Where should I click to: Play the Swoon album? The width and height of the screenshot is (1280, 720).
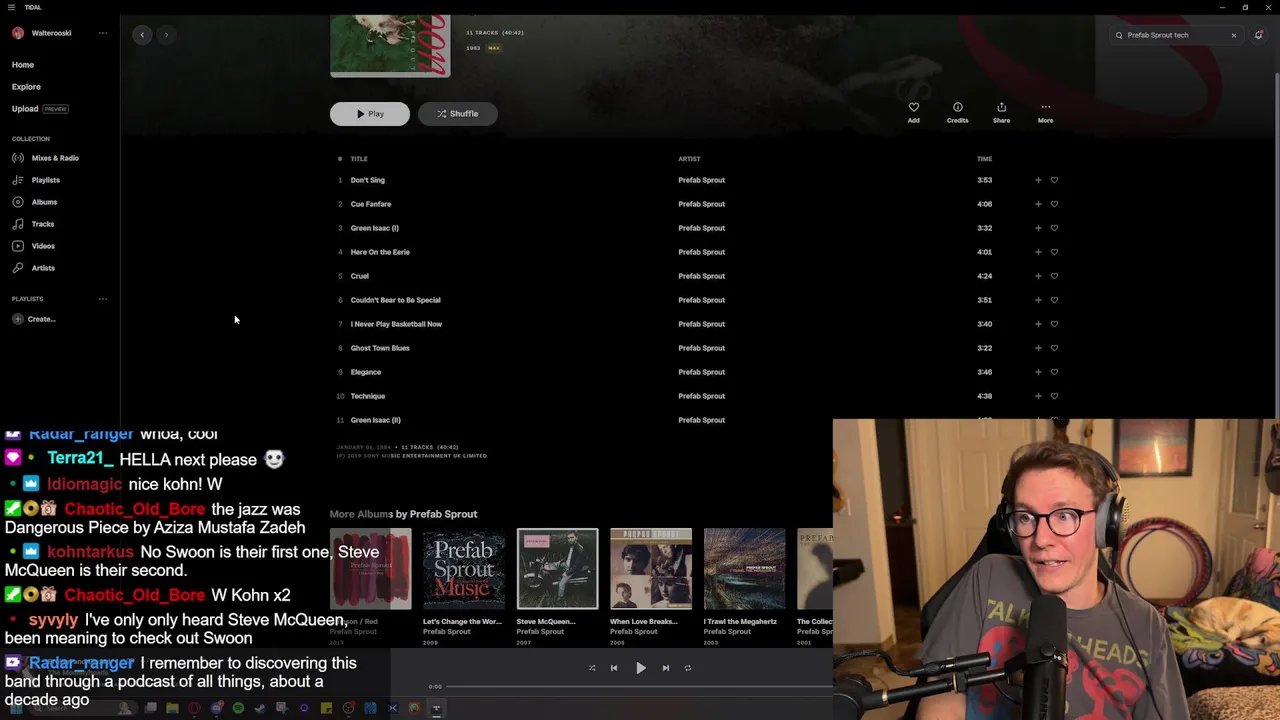tap(370, 114)
